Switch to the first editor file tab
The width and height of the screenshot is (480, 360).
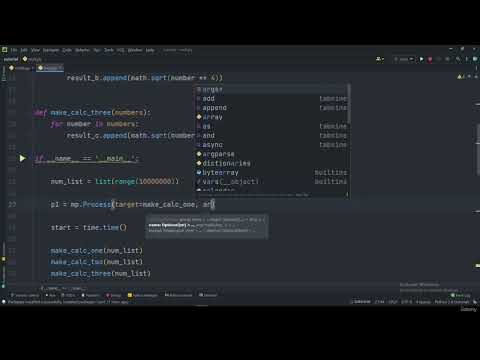(x=21, y=68)
